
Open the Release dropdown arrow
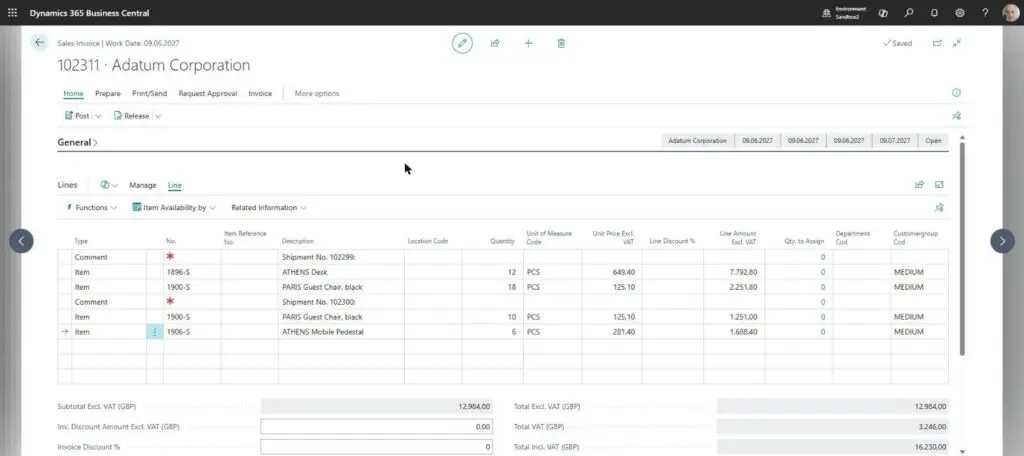[x=158, y=116]
